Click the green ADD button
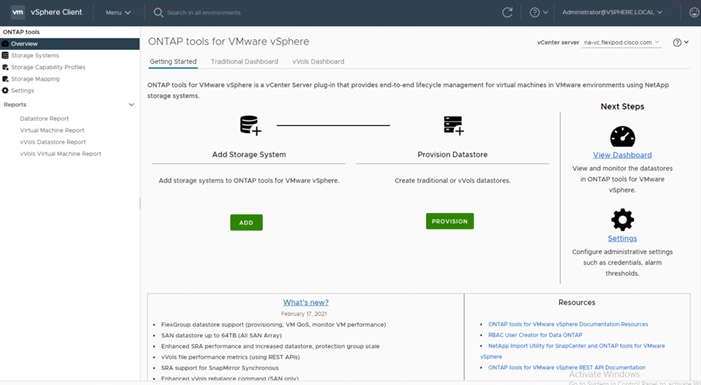This screenshot has width=701, height=385. coord(246,223)
